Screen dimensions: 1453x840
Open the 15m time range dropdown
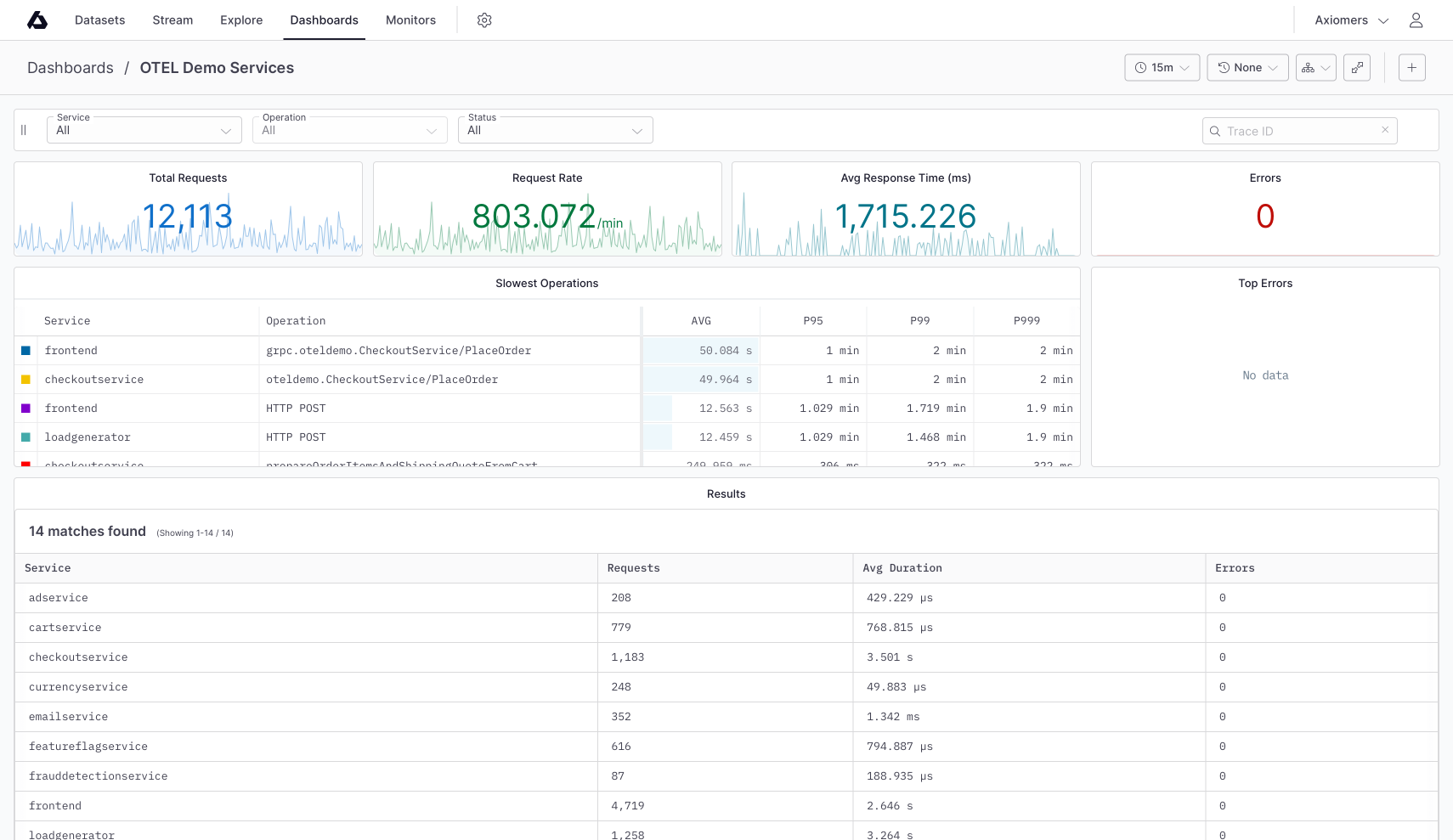click(x=1162, y=68)
